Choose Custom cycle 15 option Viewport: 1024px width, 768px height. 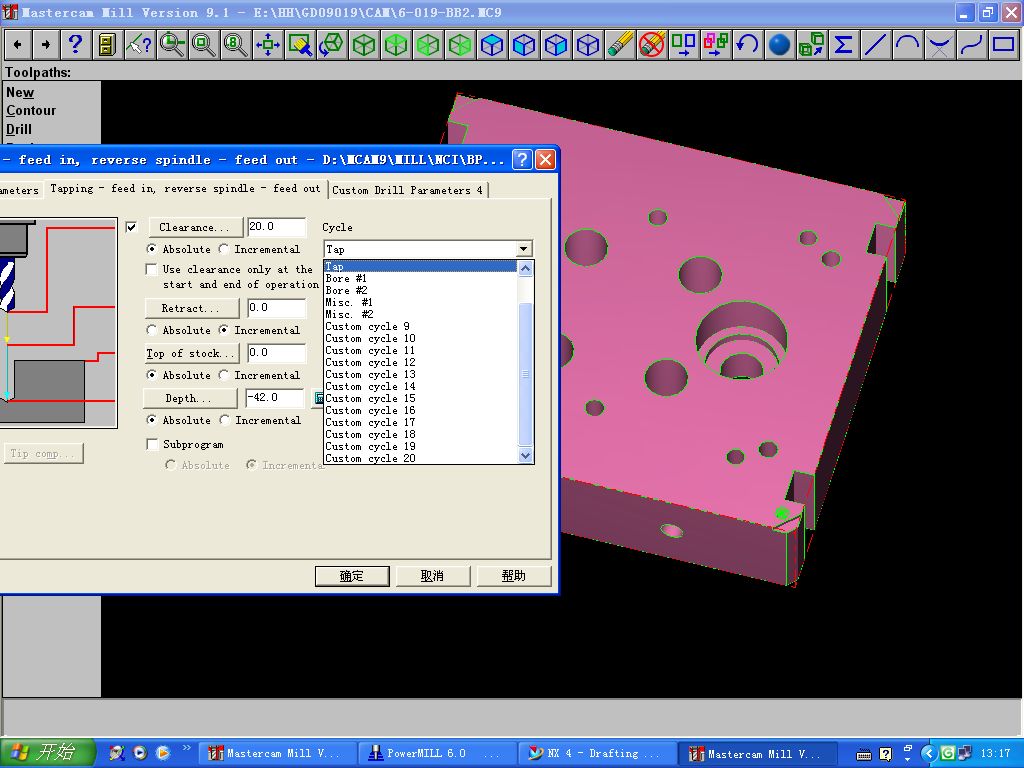421,398
